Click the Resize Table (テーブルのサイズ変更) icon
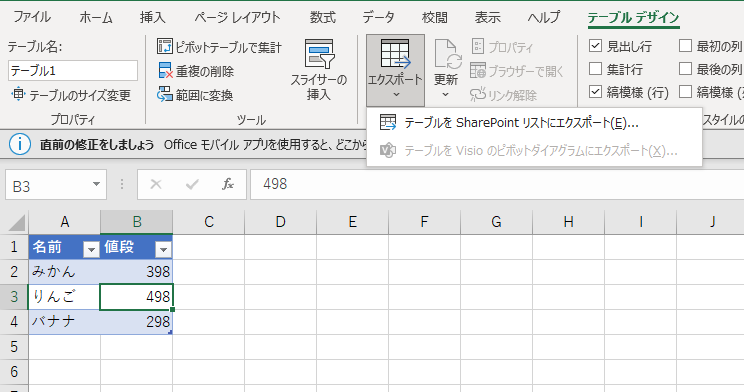 (x=18, y=94)
